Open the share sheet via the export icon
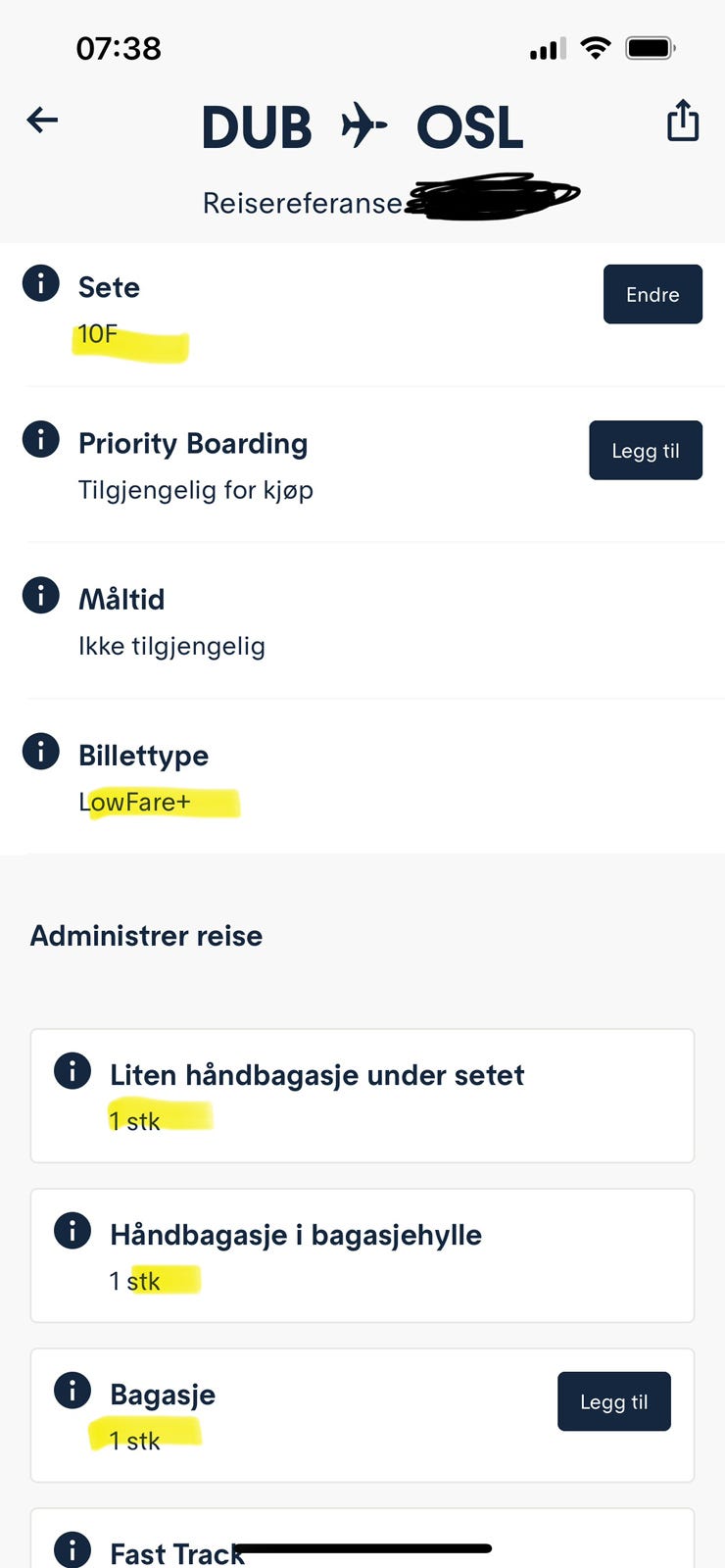This screenshot has height=1568, width=725. tap(682, 120)
